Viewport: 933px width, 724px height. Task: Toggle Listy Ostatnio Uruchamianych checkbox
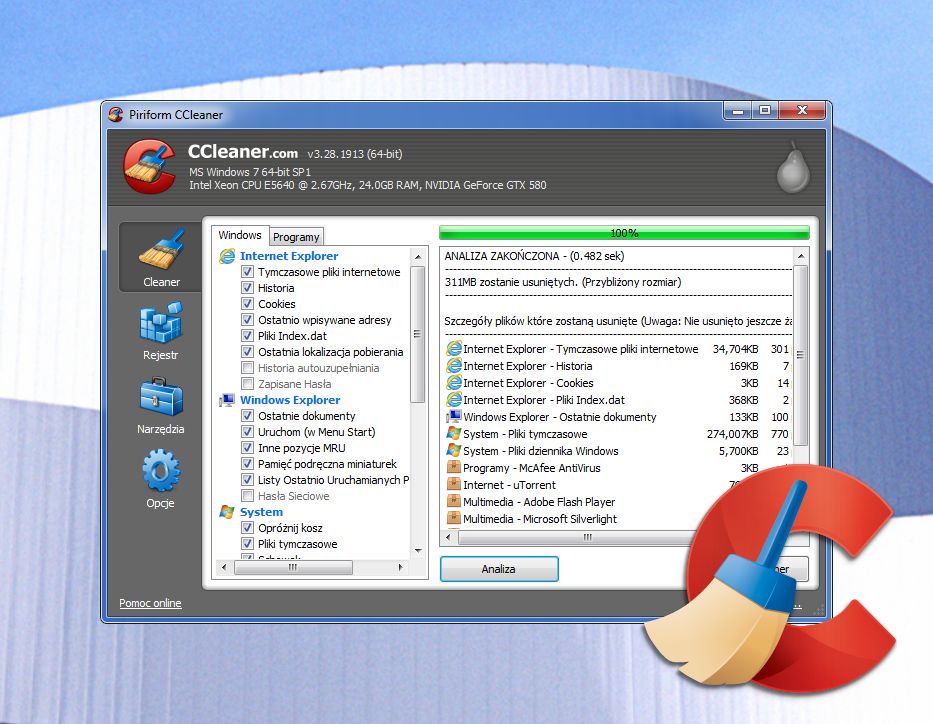pyautogui.click(x=248, y=479)
